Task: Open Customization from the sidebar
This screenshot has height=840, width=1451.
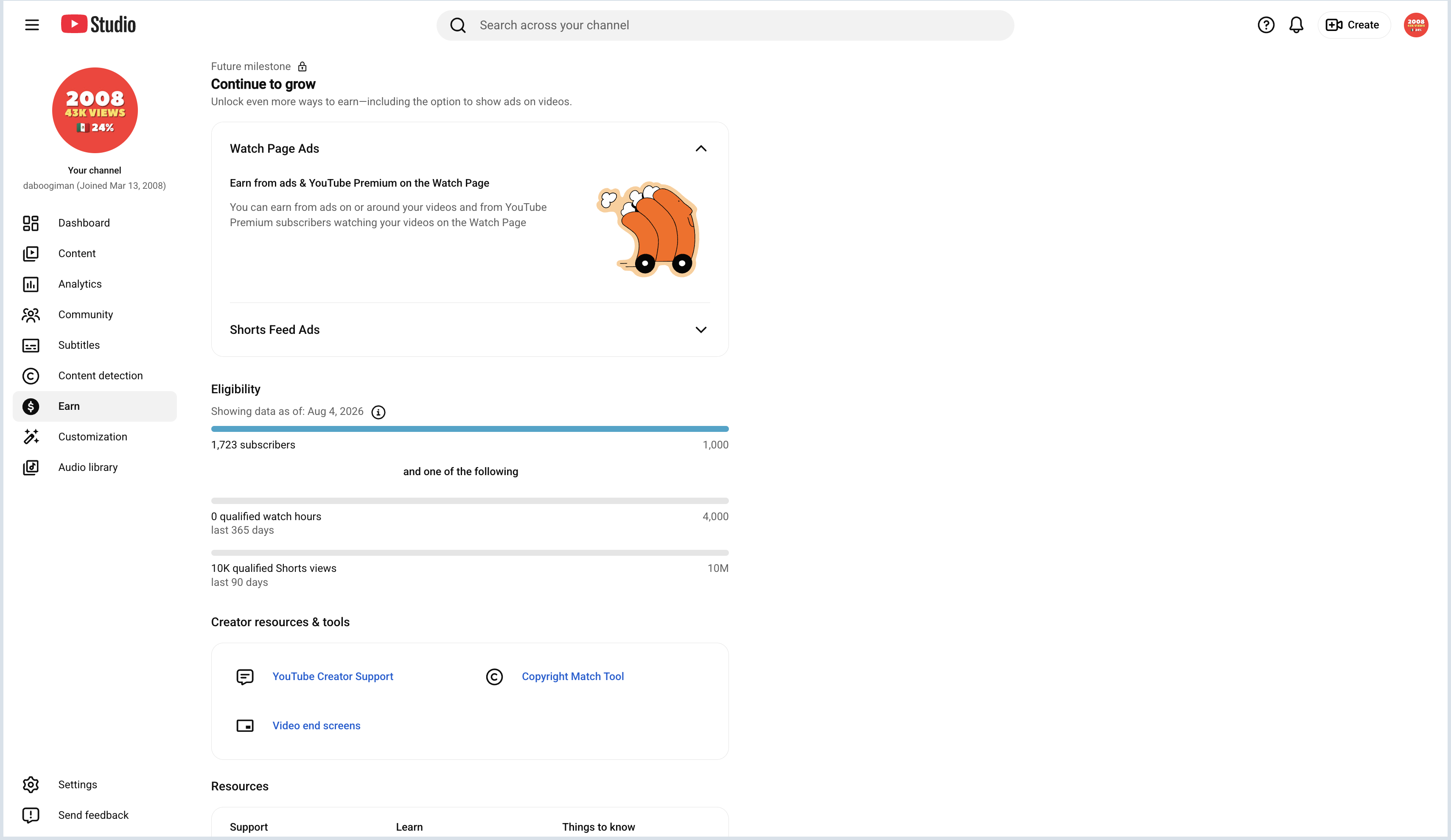Action: point(95,437)
